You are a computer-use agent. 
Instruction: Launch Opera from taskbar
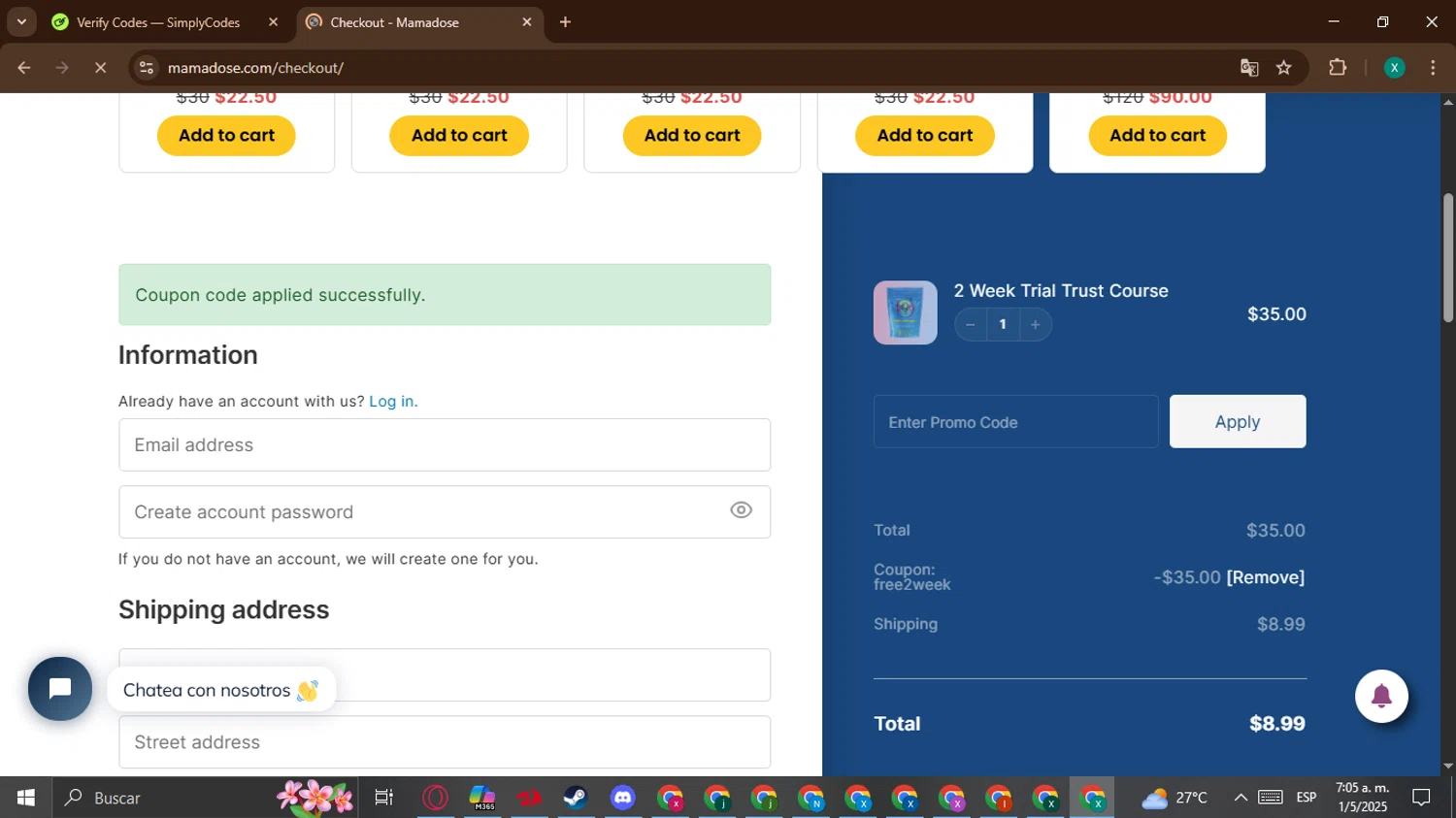435,798
